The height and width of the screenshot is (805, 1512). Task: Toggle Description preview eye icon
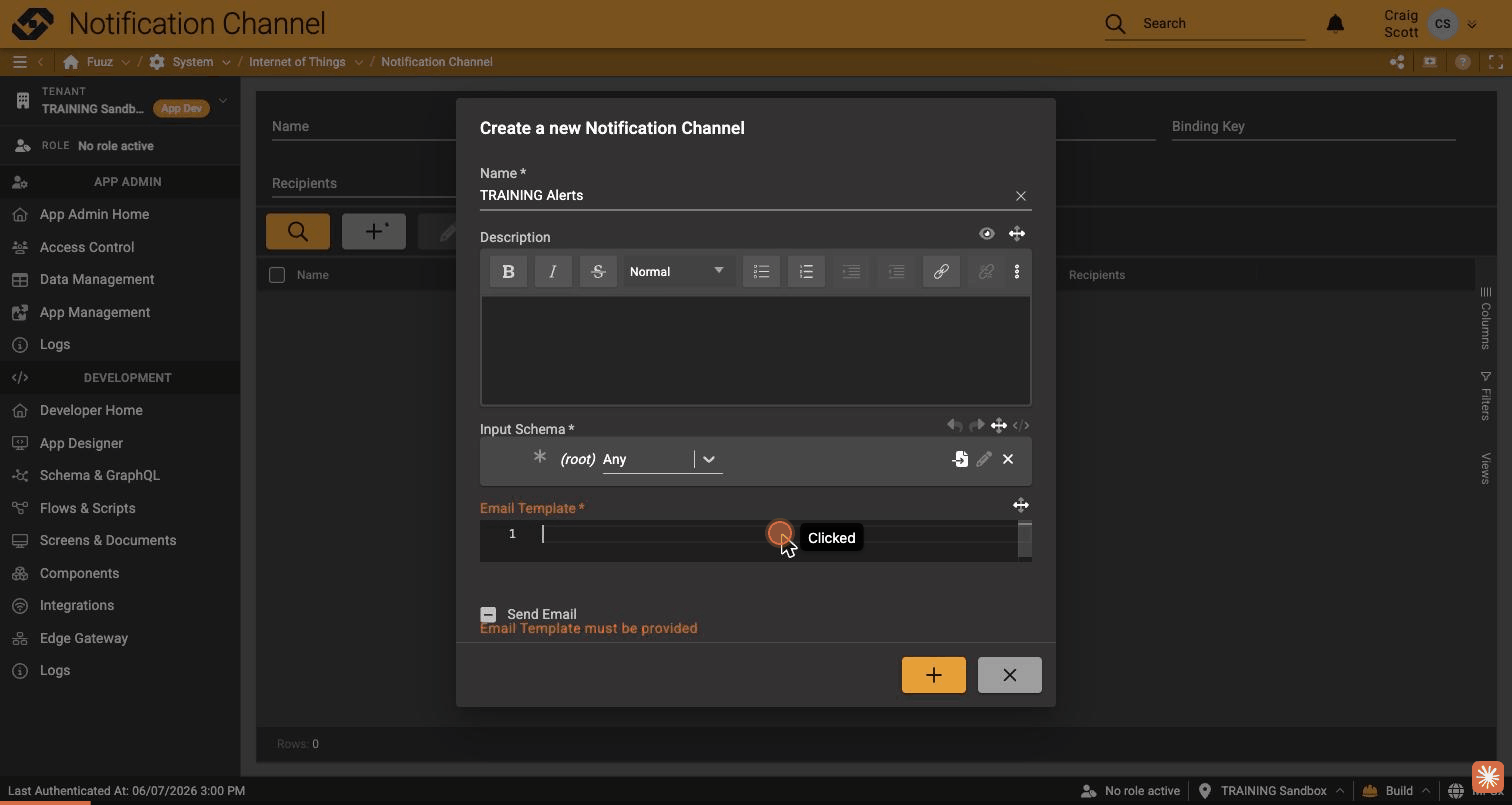[987, 234]
